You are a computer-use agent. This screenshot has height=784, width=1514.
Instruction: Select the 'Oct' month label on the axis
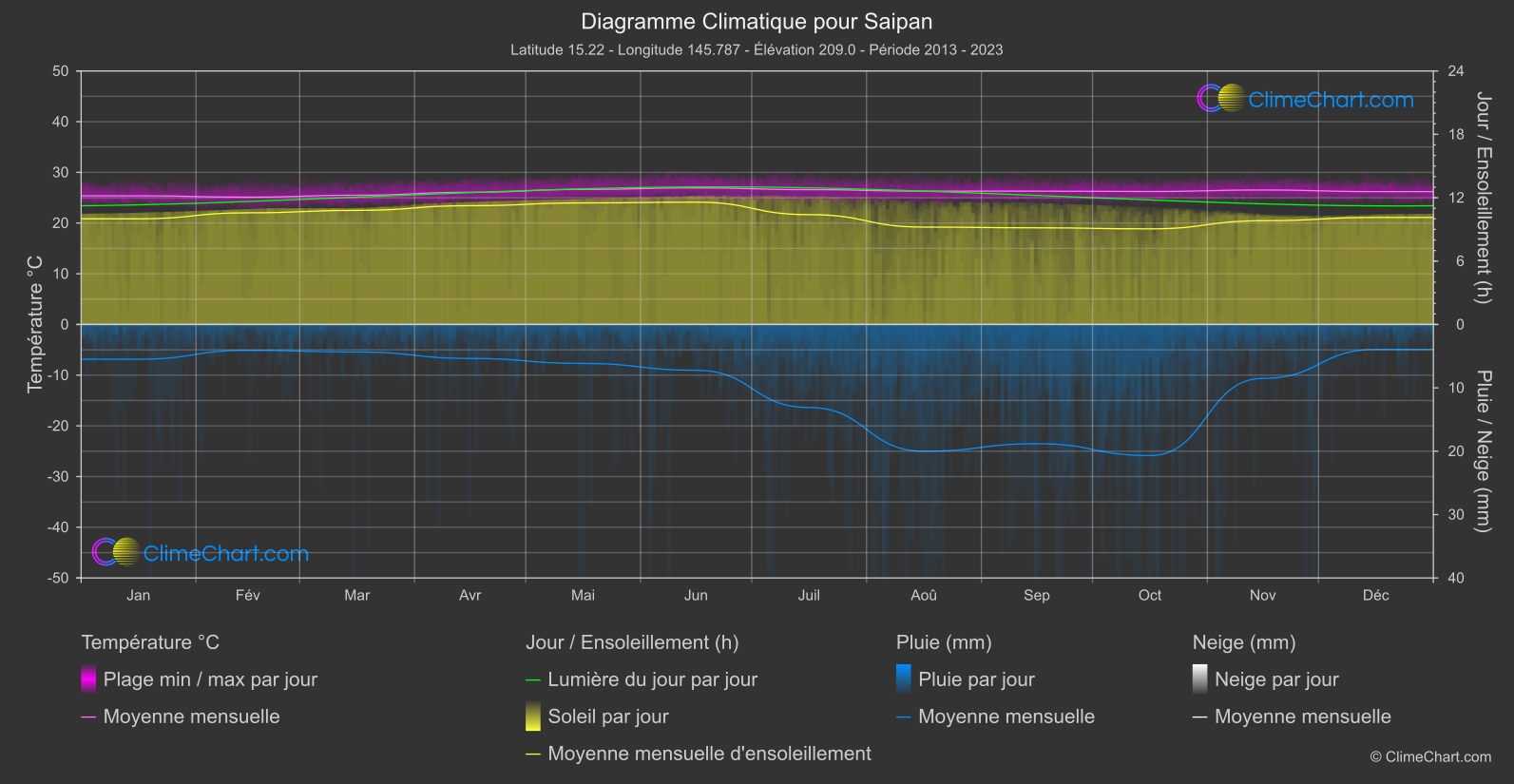point(1149,596)
